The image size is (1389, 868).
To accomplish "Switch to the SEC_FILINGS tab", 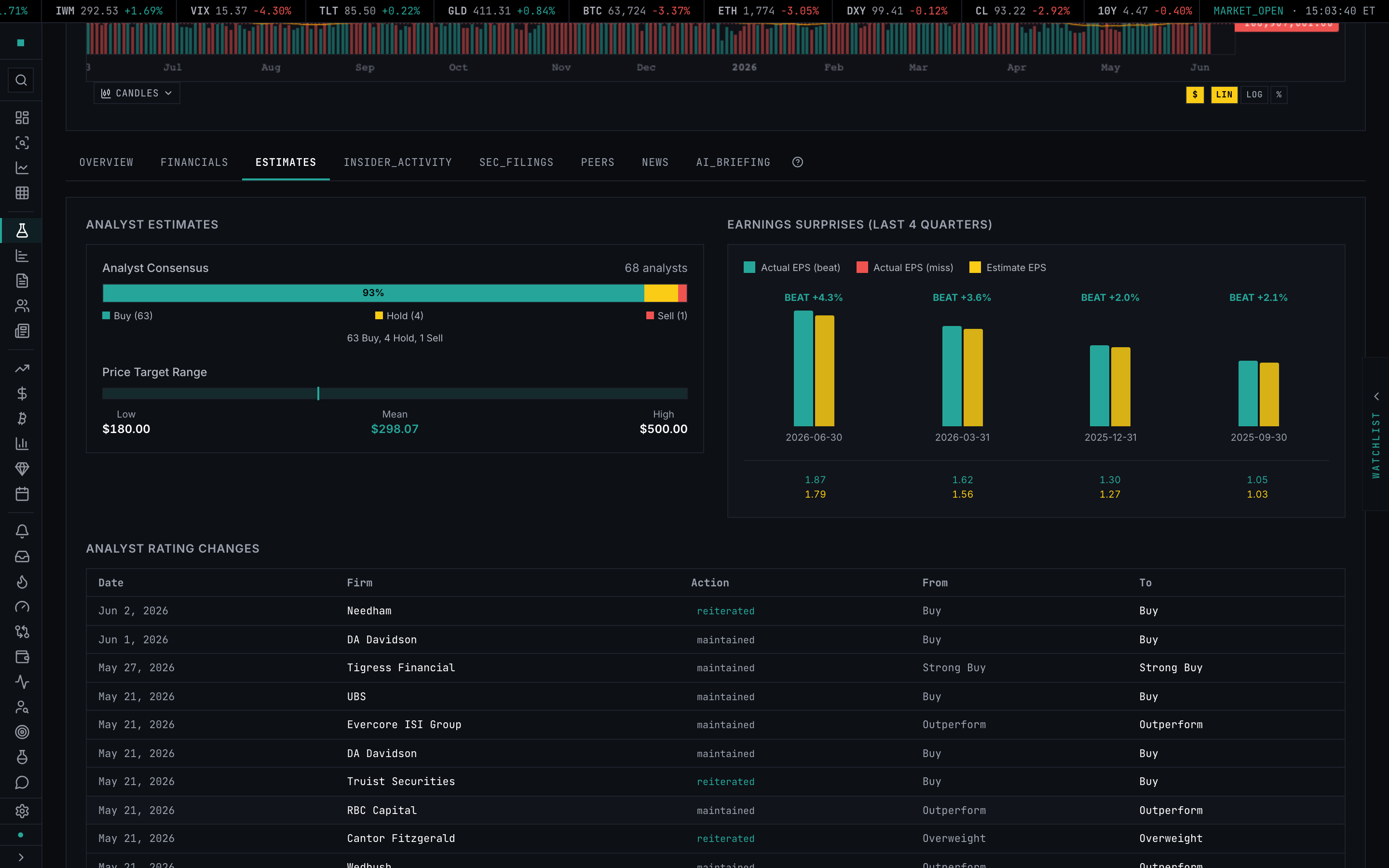I will (x=516, y=163).
